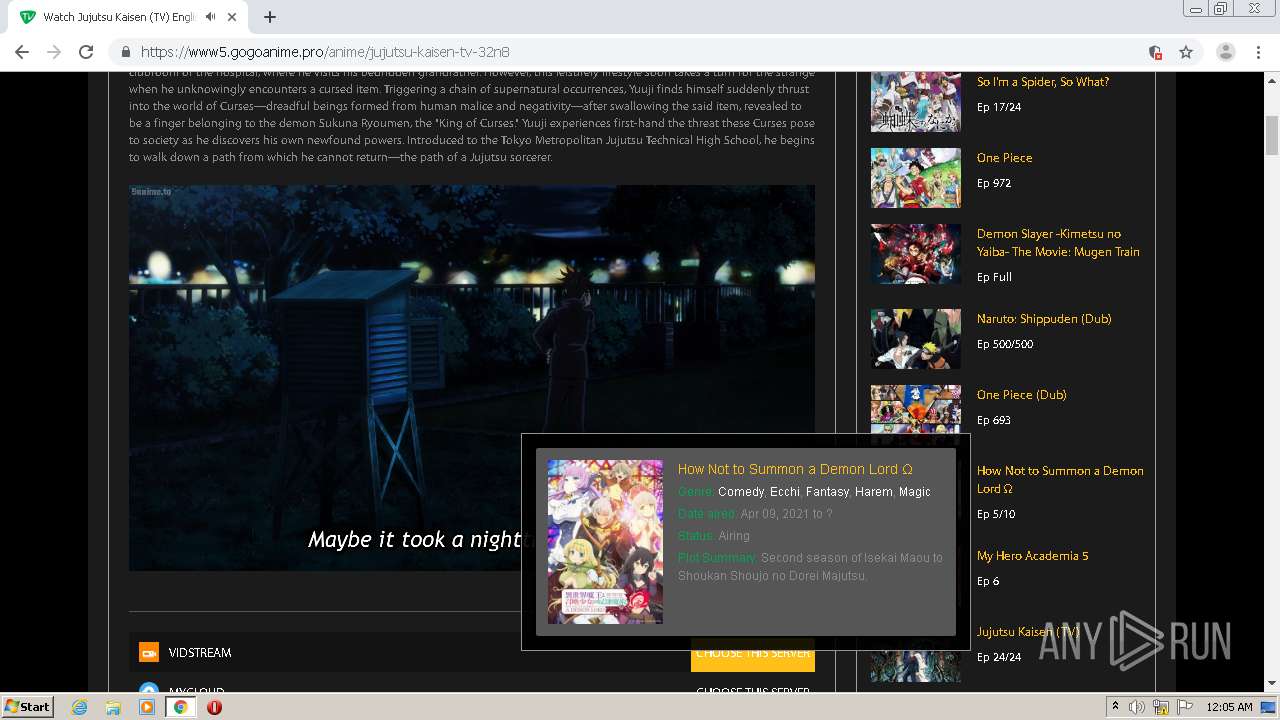Launch Internet Explorer from the taskbar
Image resolution: width=1280 pixels, height=720 pixels.
tap(80, 707)
